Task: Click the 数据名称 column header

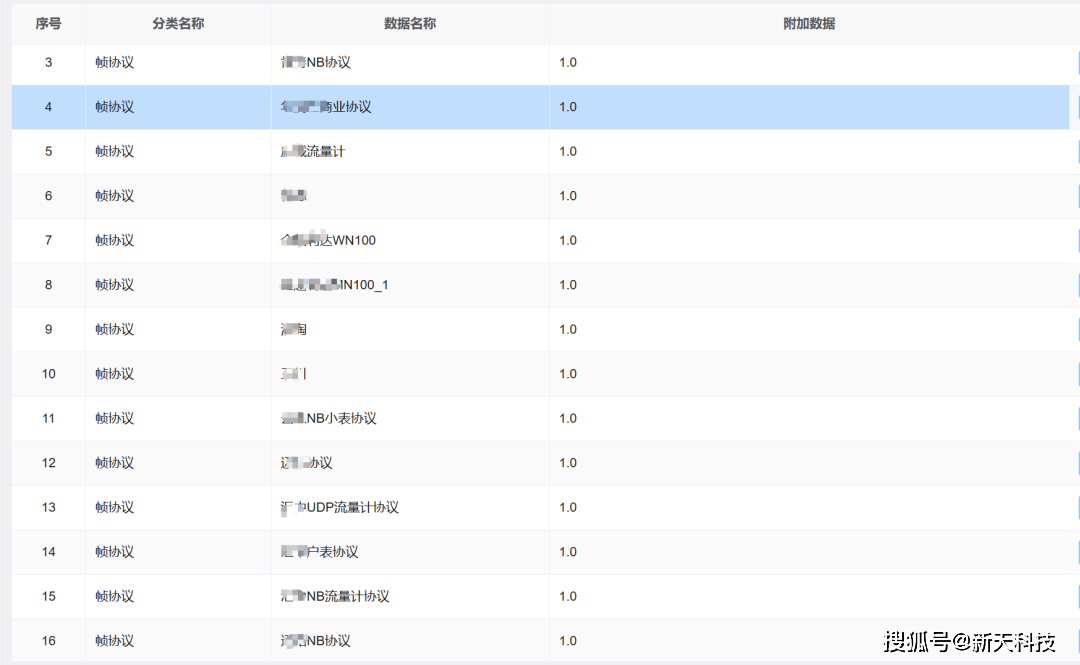Action: [410, 23]
